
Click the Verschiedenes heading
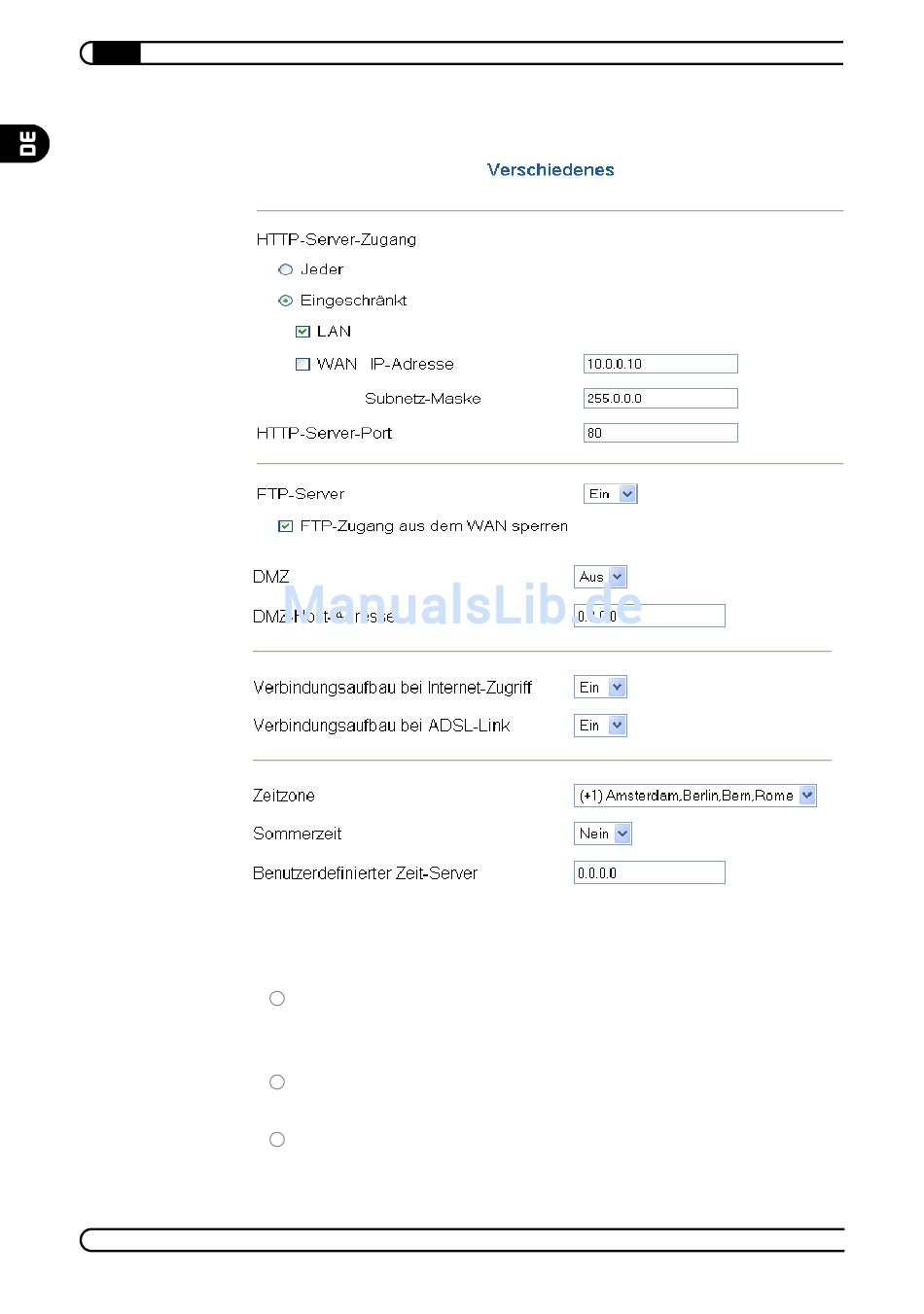coord(551,170)
